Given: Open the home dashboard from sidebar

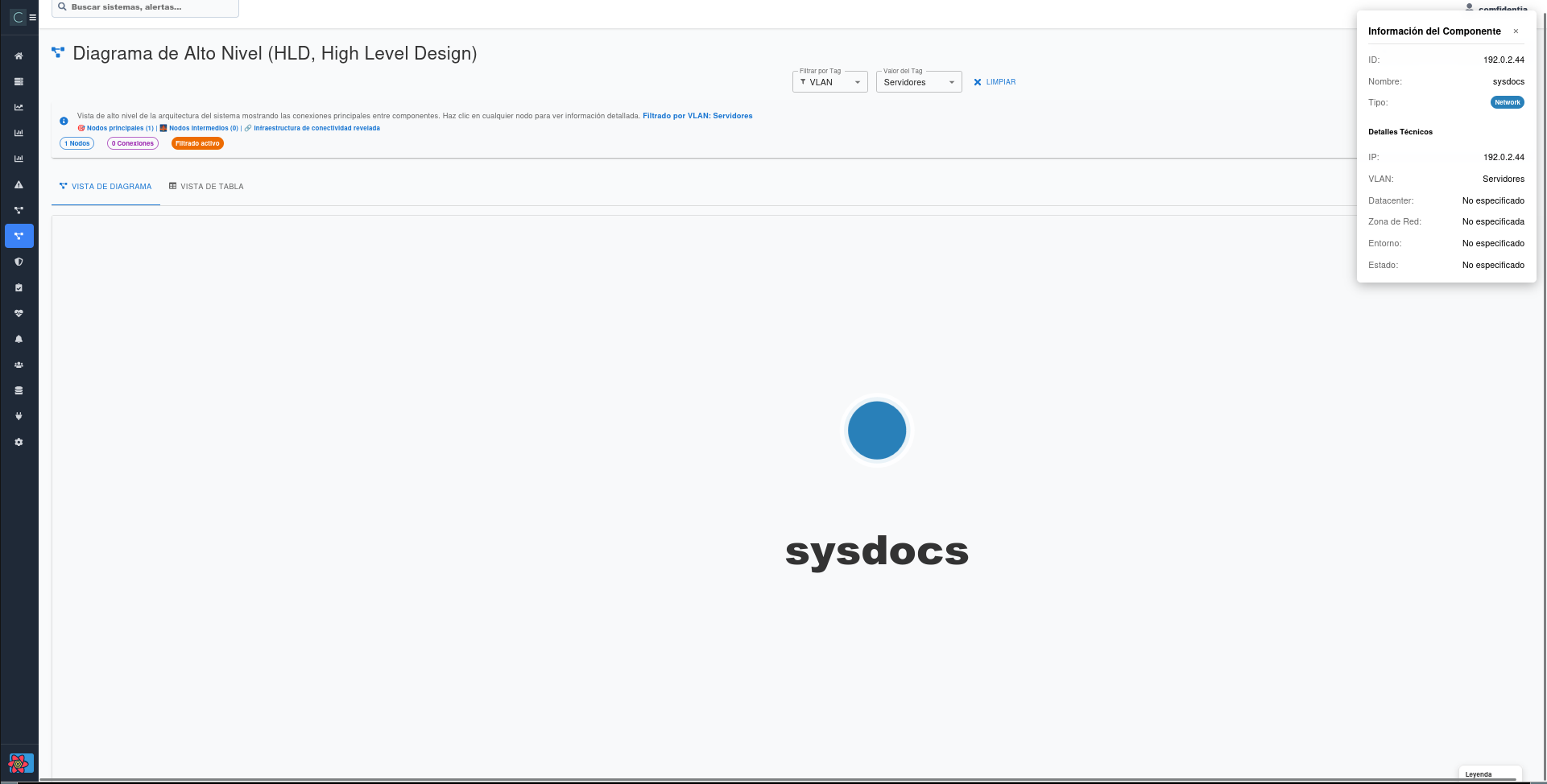Looking at the screenshot, I should 19,56.
